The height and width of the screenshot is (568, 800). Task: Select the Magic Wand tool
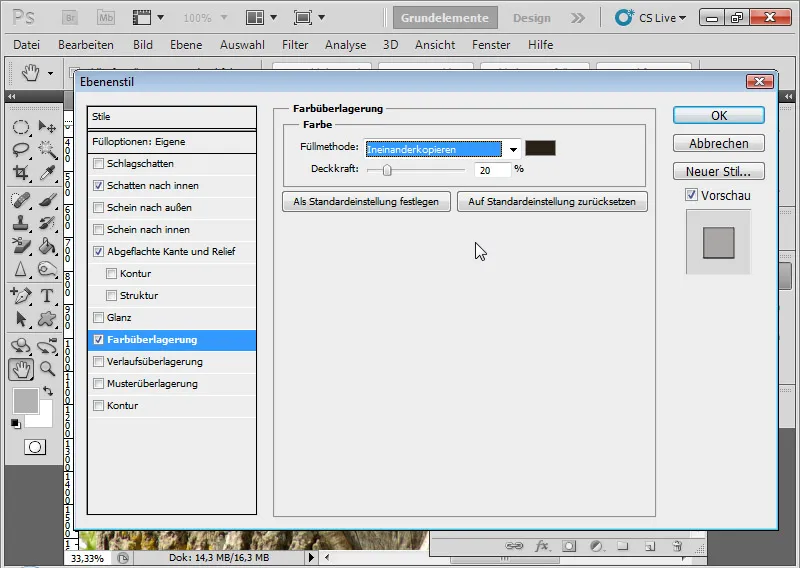point(47,150)
